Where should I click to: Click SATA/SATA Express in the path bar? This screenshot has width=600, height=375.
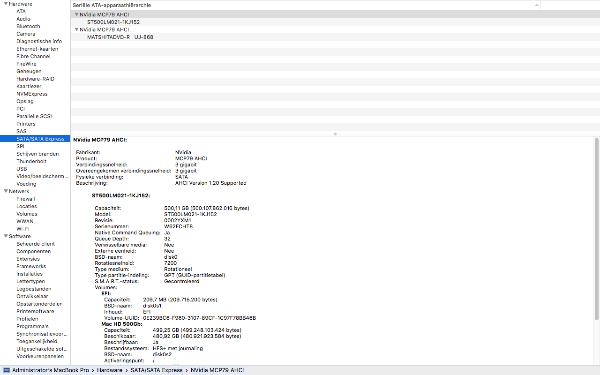(x=156, y=370)
